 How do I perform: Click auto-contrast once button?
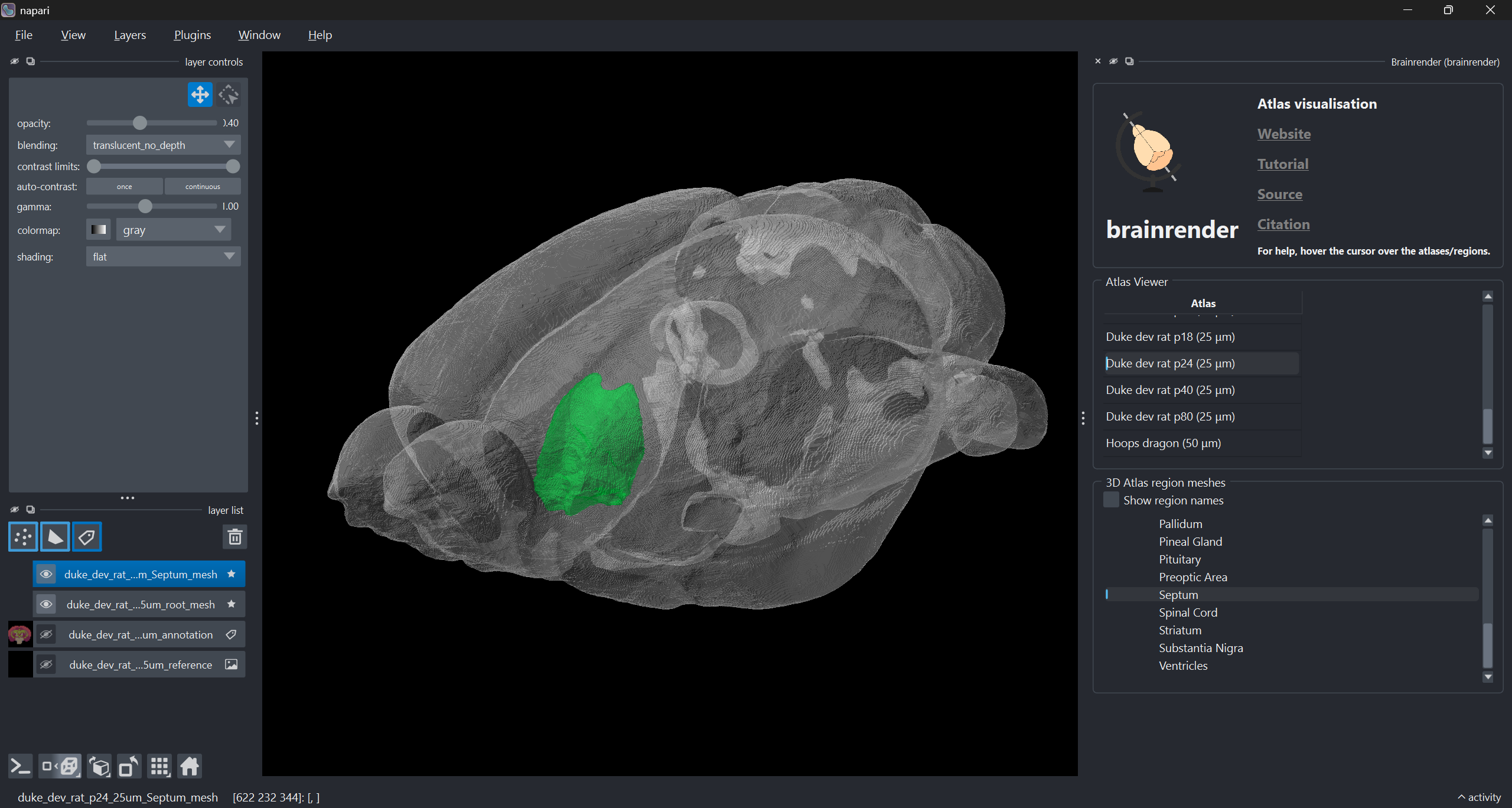[x=124, y=186]
